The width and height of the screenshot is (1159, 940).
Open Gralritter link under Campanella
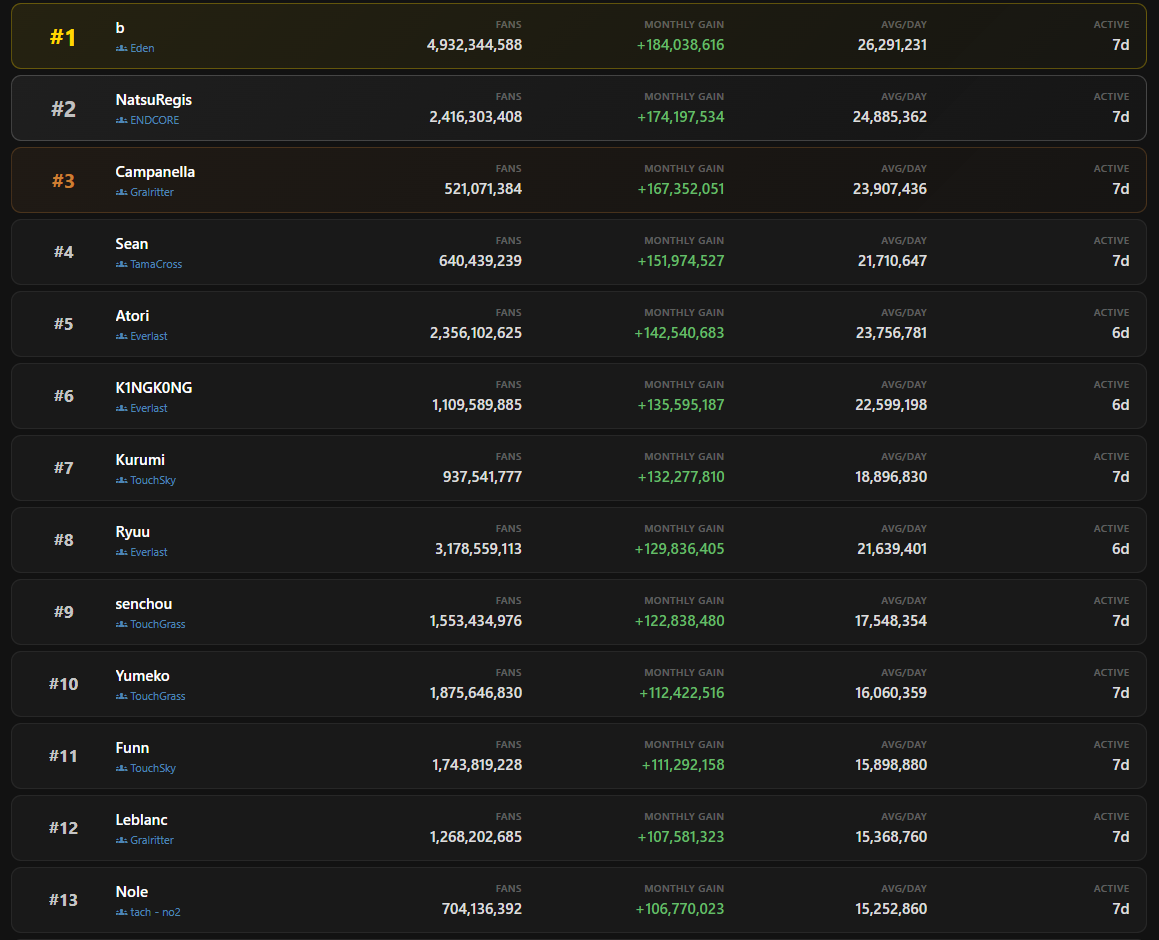152,192
